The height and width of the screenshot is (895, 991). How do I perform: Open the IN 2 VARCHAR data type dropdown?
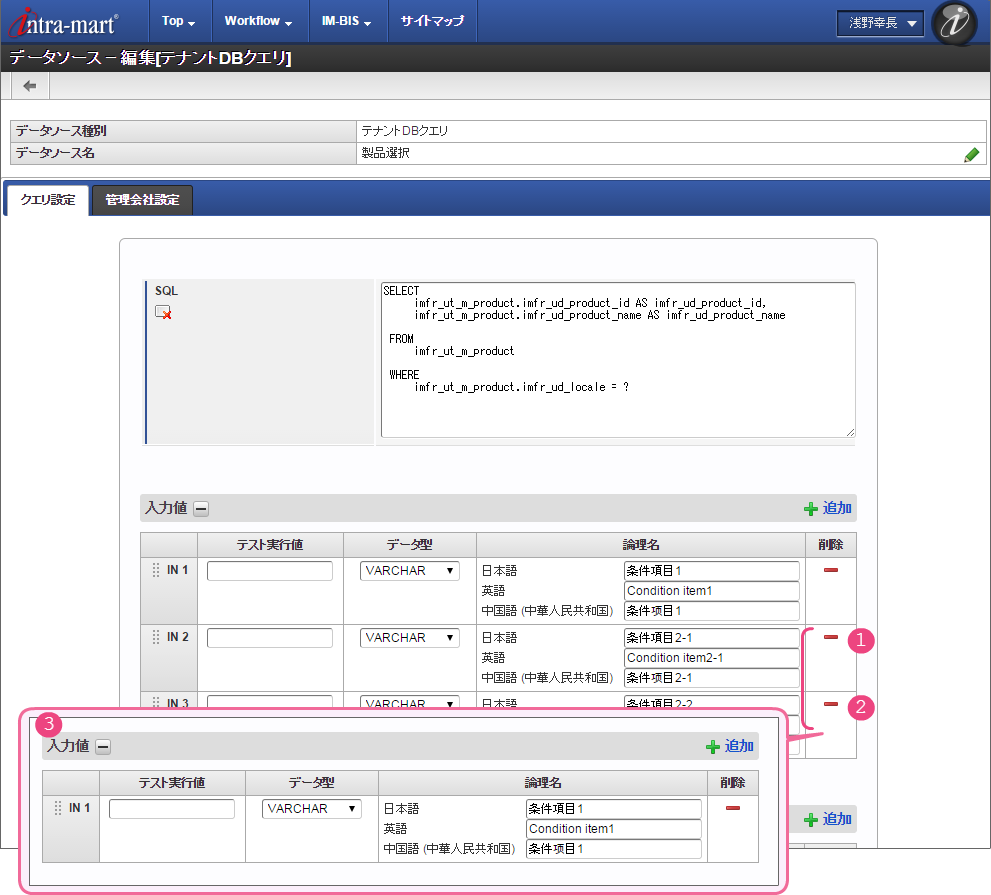pyautogui.click(x=410, y=638)
